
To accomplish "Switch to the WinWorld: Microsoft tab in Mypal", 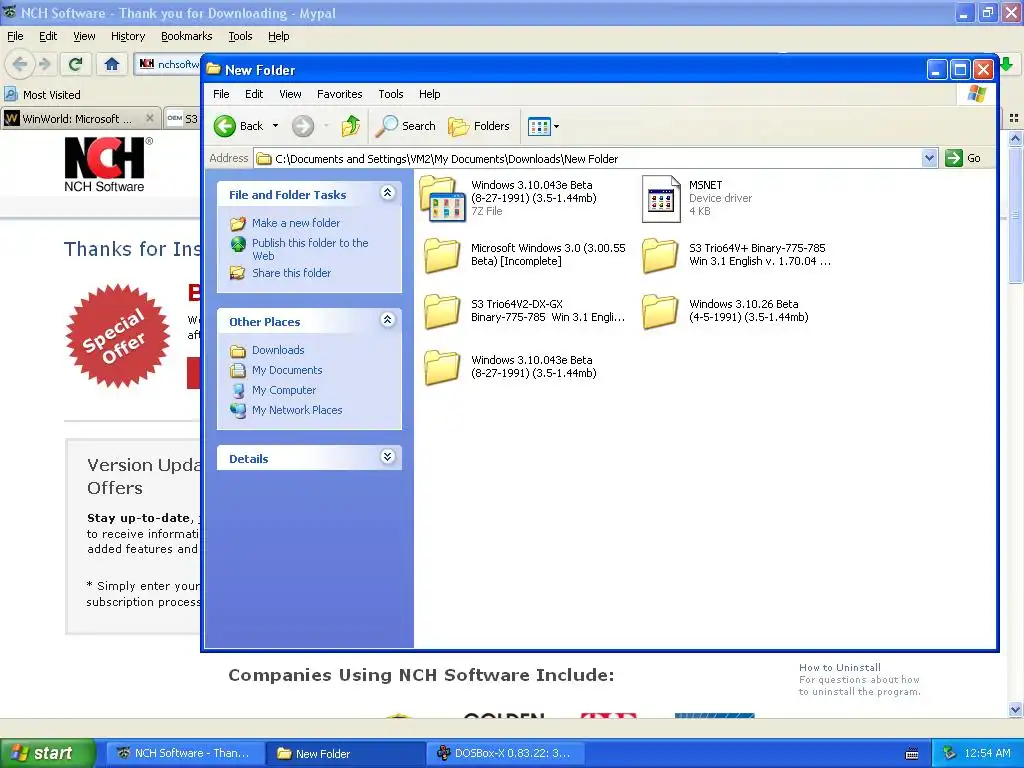I will (77, 119).
